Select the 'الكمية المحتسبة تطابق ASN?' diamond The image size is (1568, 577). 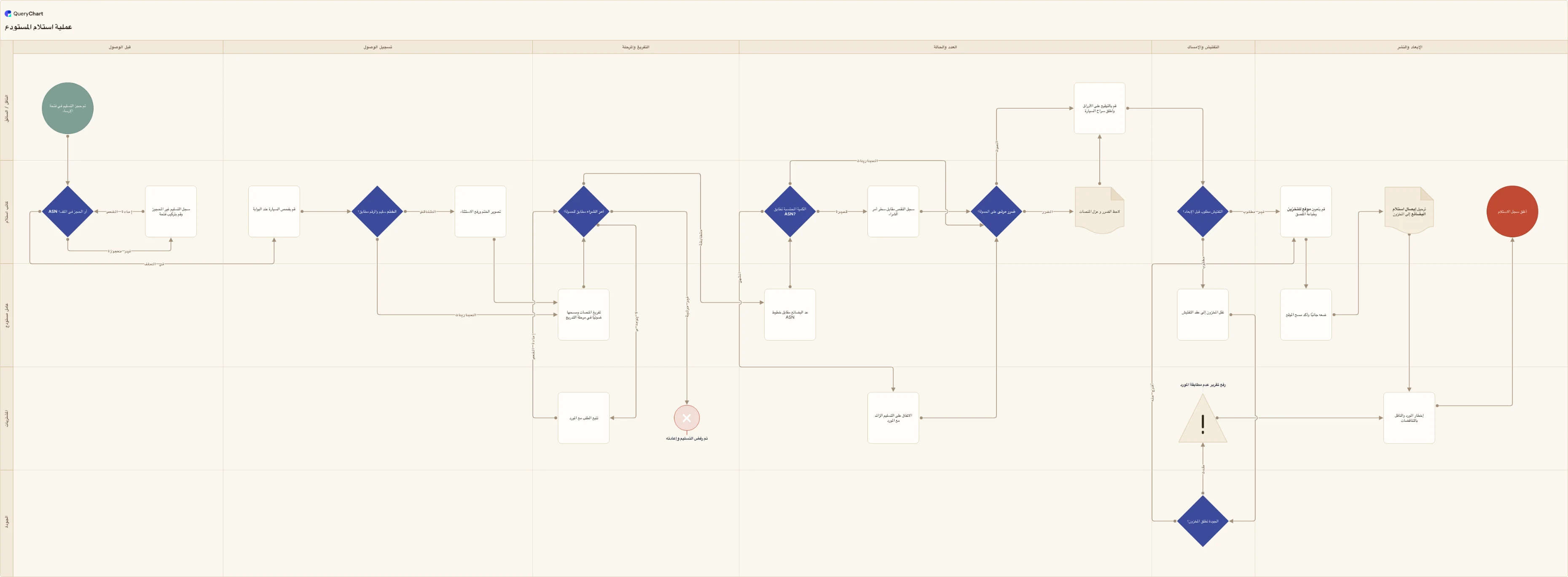pyautogui.click(x=790, y=211)
